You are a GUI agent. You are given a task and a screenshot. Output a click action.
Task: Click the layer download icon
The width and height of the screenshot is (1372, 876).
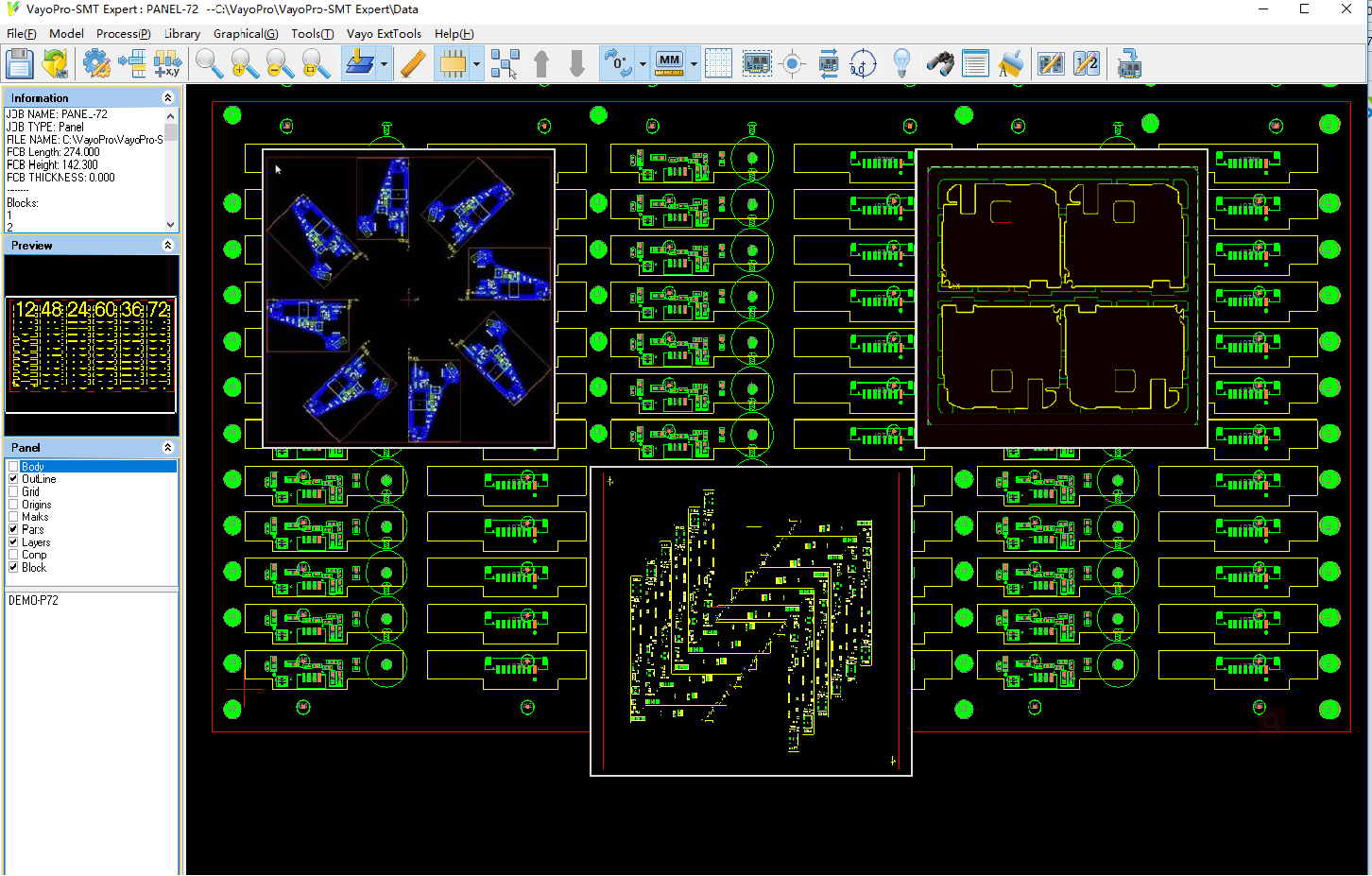(359, 64)
